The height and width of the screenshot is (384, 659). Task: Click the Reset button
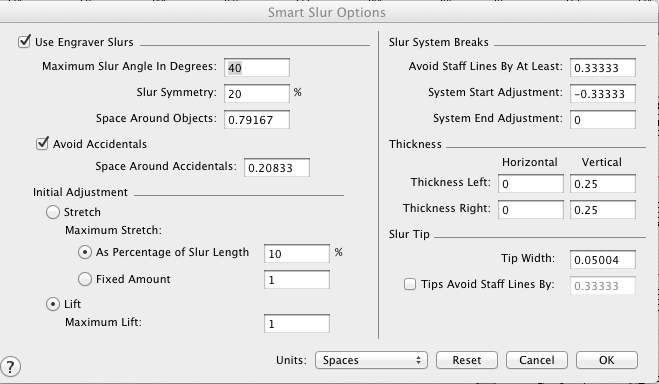467,360
